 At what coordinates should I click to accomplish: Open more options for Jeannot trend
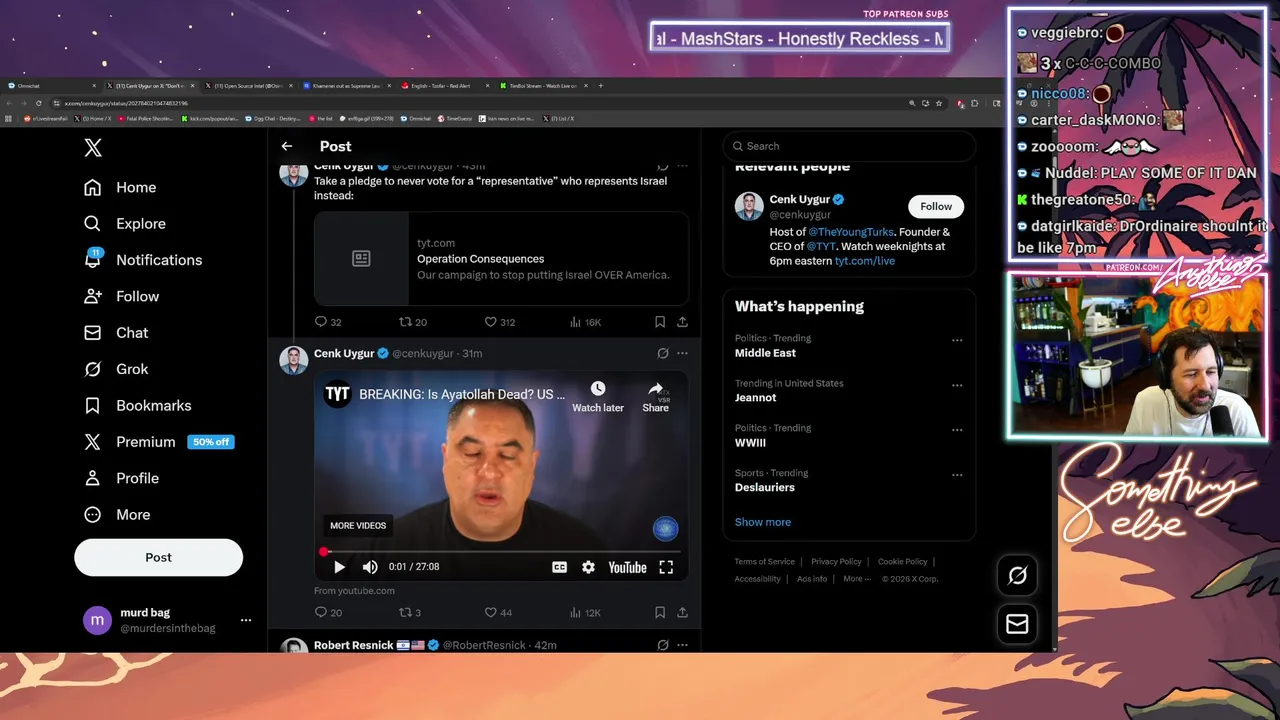pyautogui.click(x=957, y=385)
